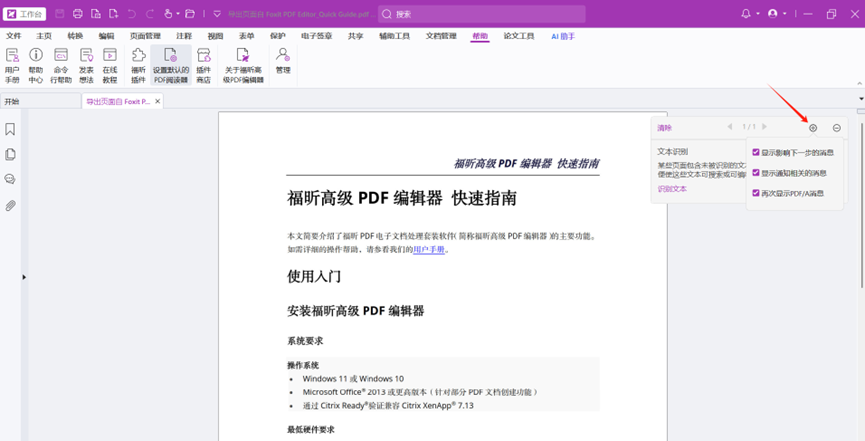Switch to the 文档管理 ribbon tab
865x441 pixels.
tap(441, 36)
